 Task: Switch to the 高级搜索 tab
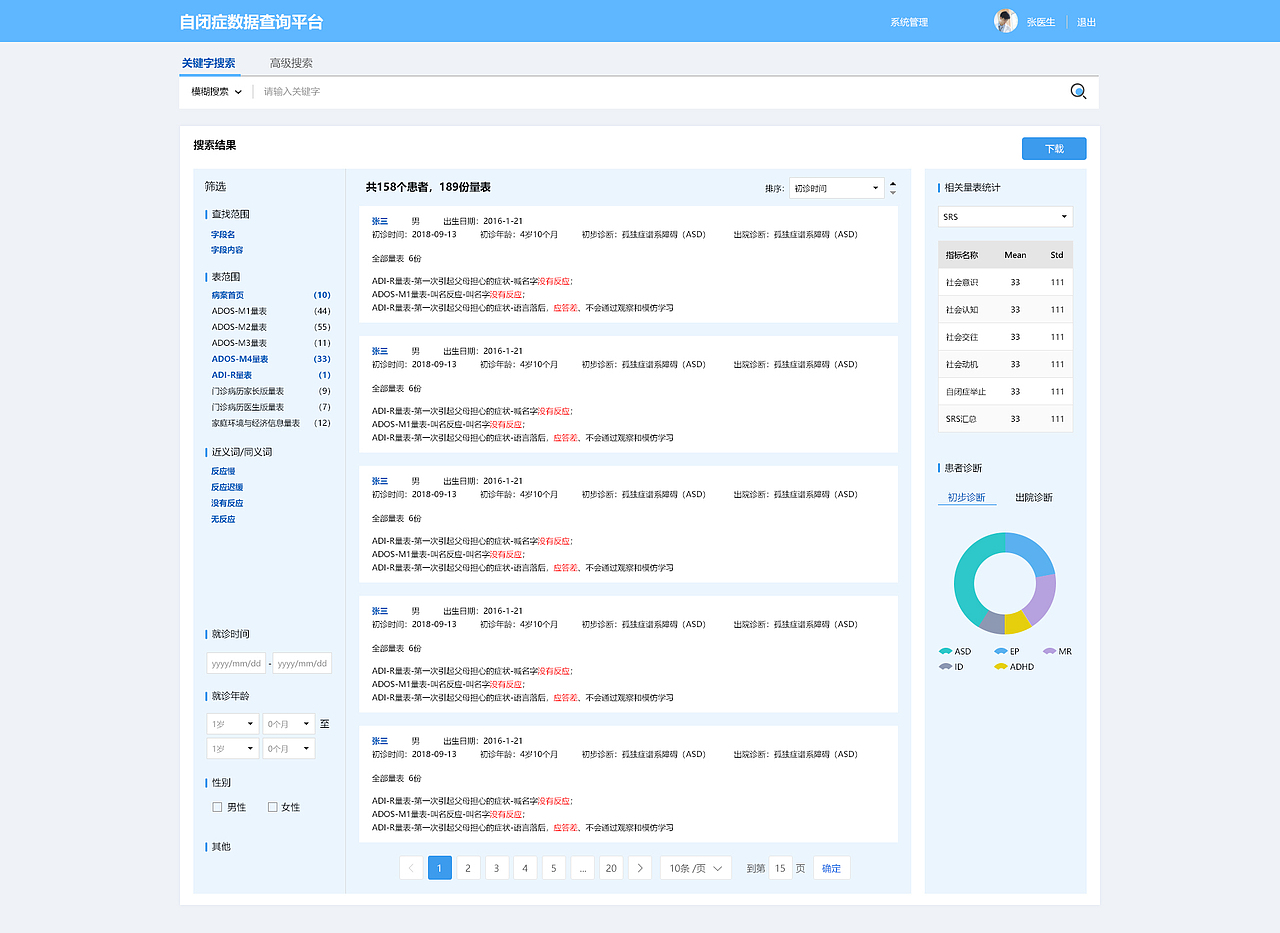[291, 63]
